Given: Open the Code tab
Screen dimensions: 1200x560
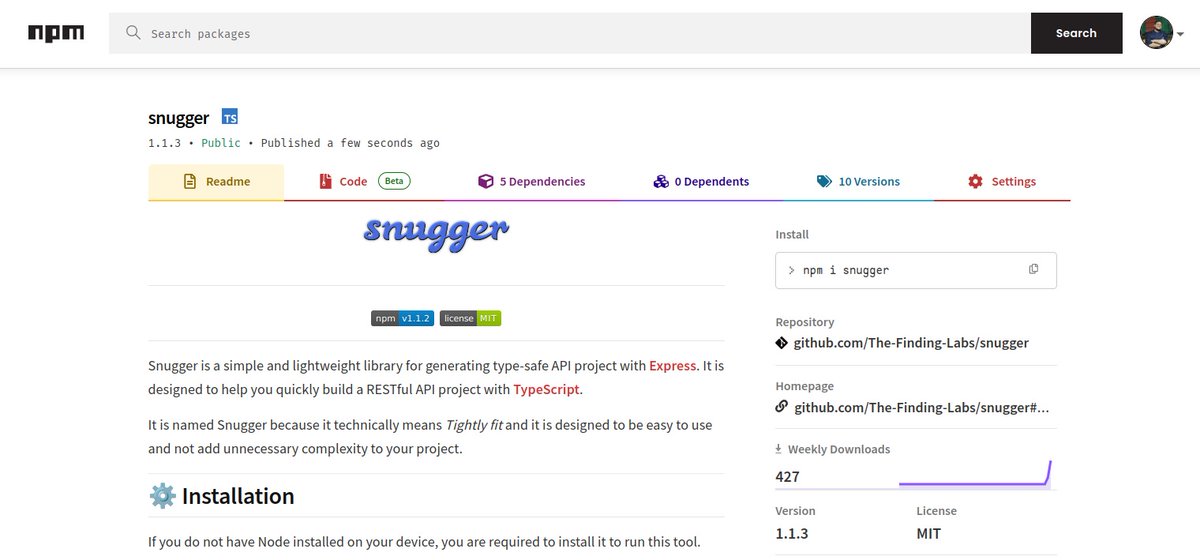Looking at the screenshot, I should pos(365,182).
